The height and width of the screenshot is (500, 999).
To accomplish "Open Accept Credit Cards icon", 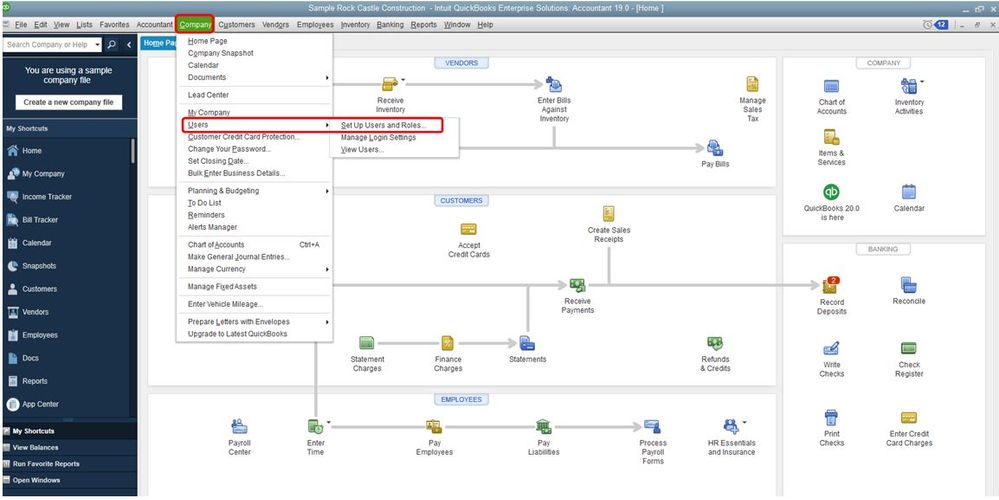I will (469, 229).
